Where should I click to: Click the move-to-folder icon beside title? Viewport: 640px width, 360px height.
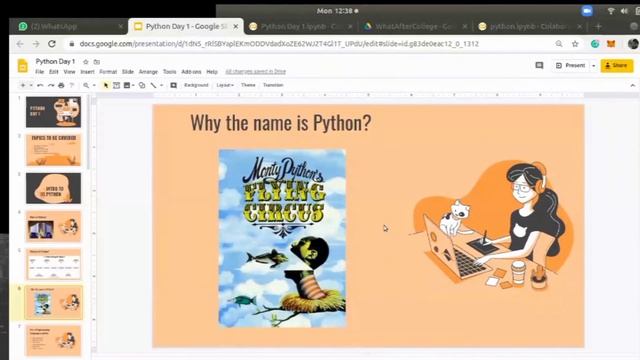(97, 62)
